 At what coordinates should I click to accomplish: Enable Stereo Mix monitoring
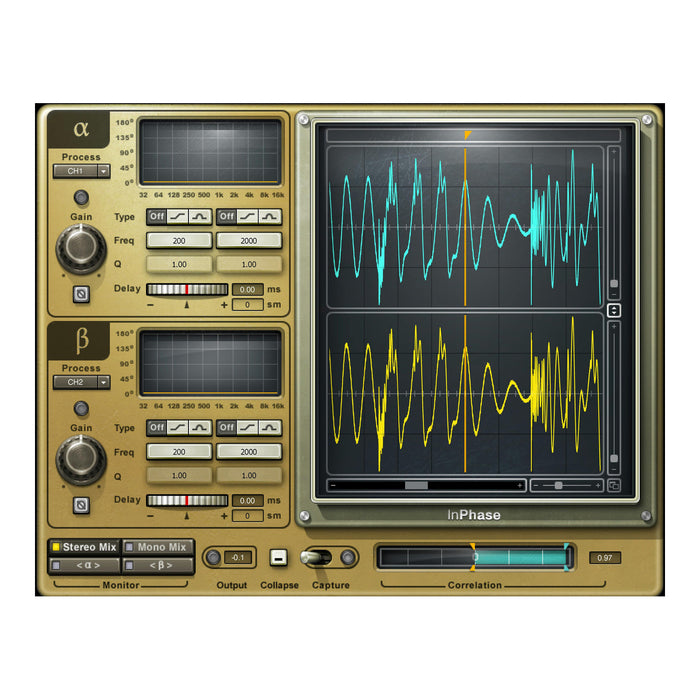(x=84, y=547)
